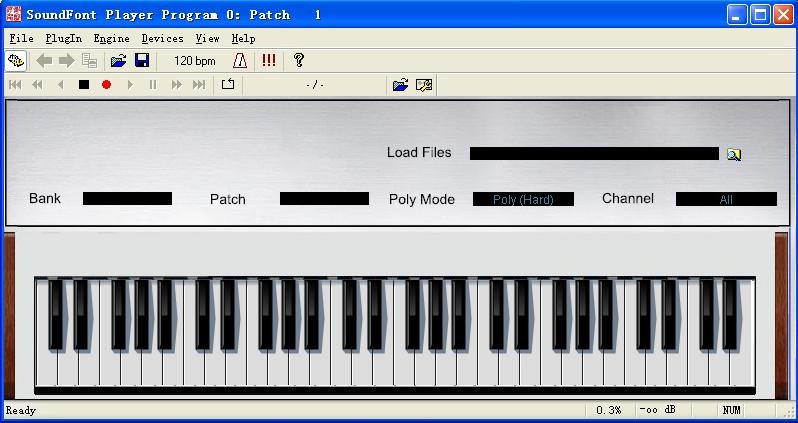The image size is (798, 423).
Task: Click the 120 bpm tempo display
Action: pos(194,61)
